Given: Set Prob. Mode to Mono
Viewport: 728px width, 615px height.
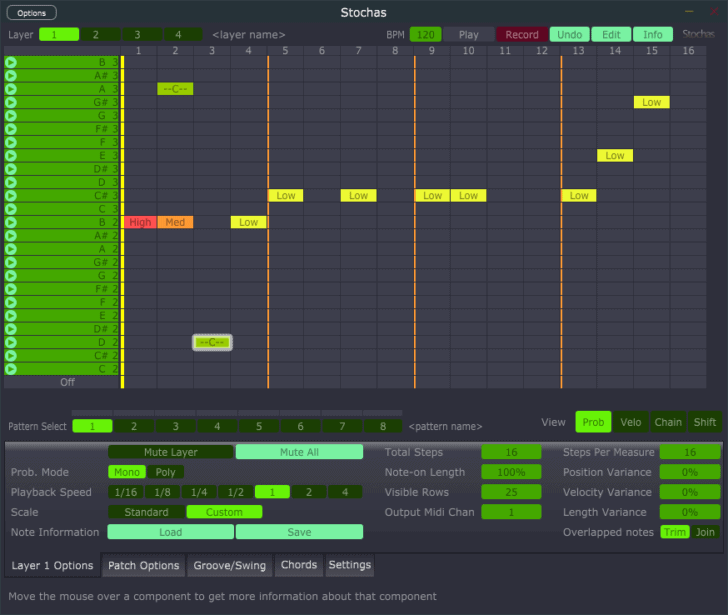Looking at the screenshot, I should (127, 472).
